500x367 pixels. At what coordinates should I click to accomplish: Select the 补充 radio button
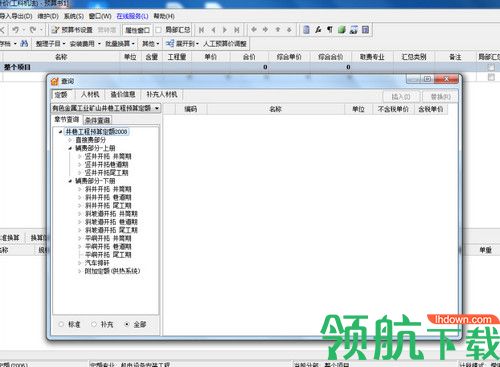click(94, 324)
